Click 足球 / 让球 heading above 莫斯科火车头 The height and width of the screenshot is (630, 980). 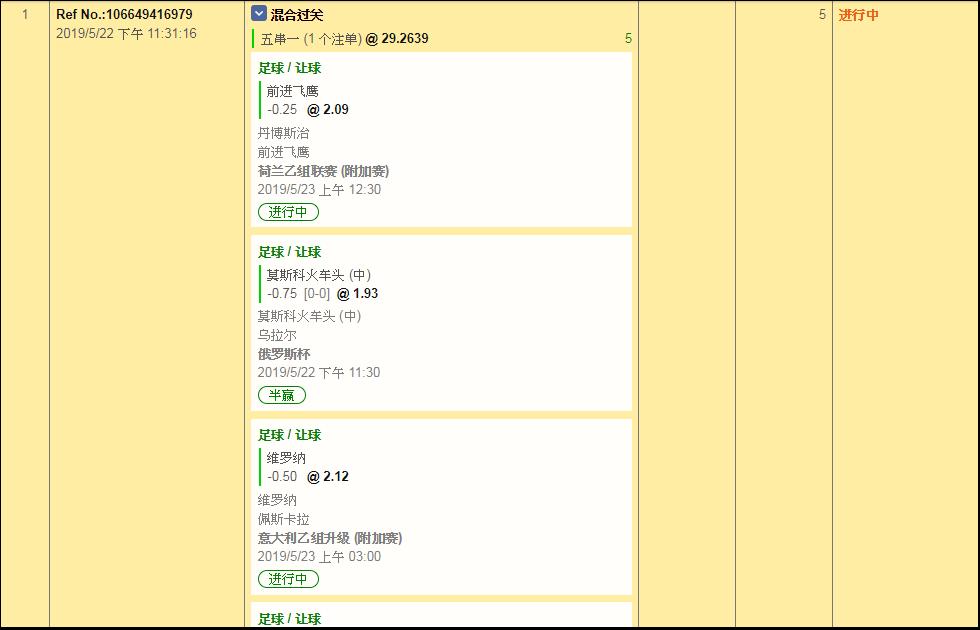[x=289, y=252]
